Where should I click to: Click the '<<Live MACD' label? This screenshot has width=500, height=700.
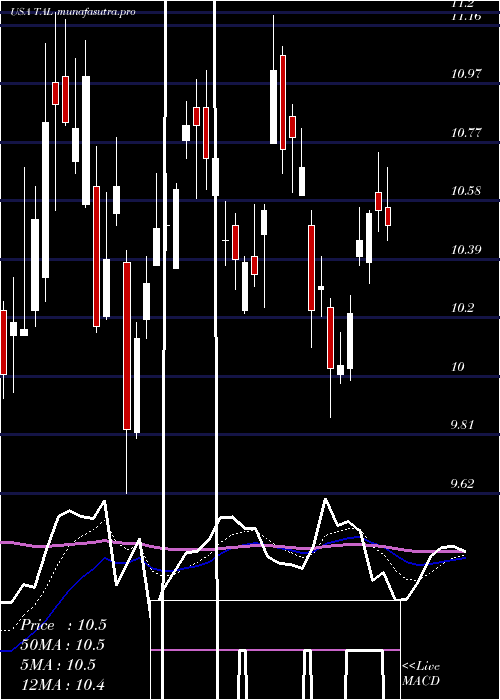tap(421, 674)
